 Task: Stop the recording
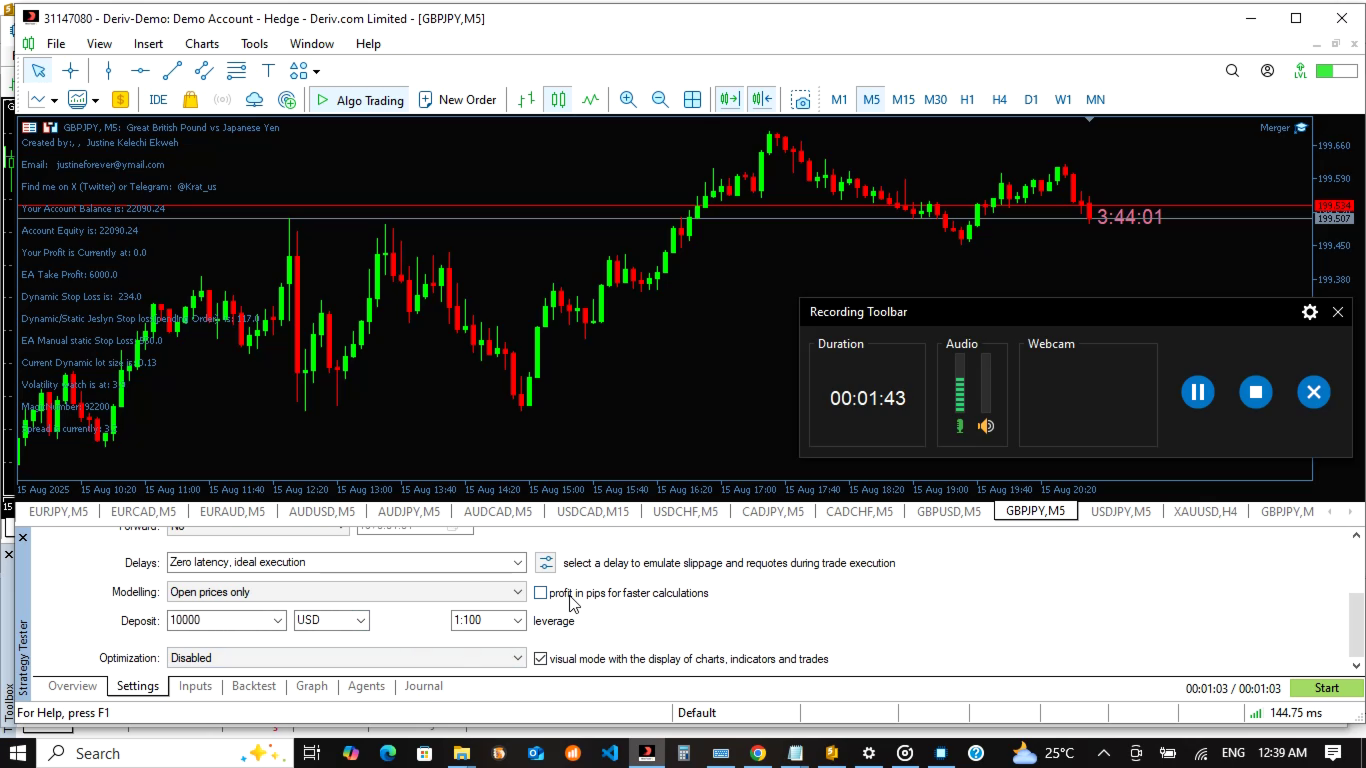[x=1255, y=392]
